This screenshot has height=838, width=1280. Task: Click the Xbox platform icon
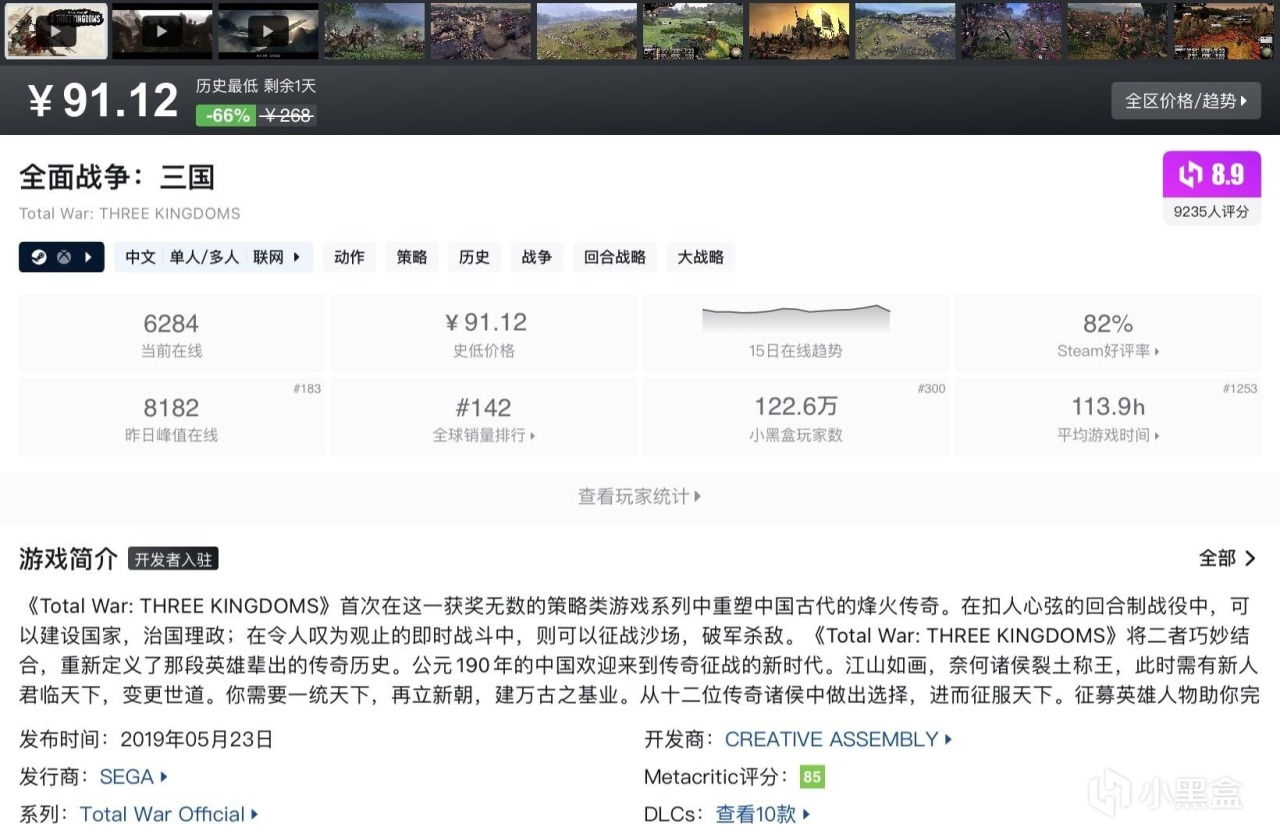(x=63, y=257)
